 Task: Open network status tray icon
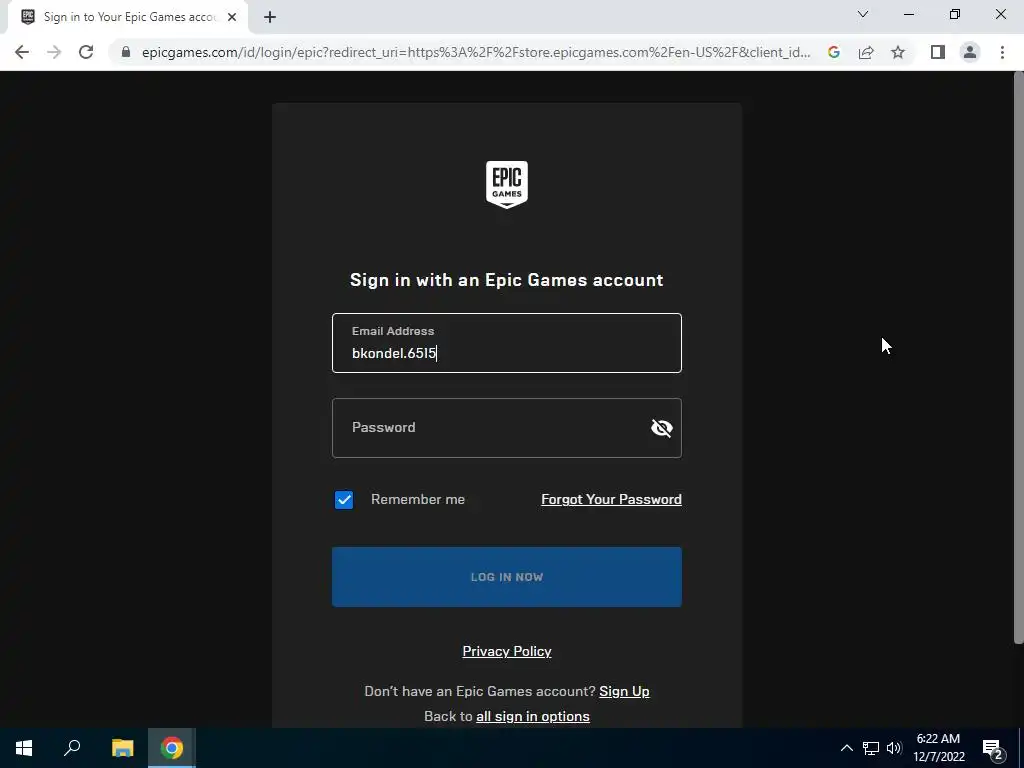pyautogui.click(x=871, y=748)
